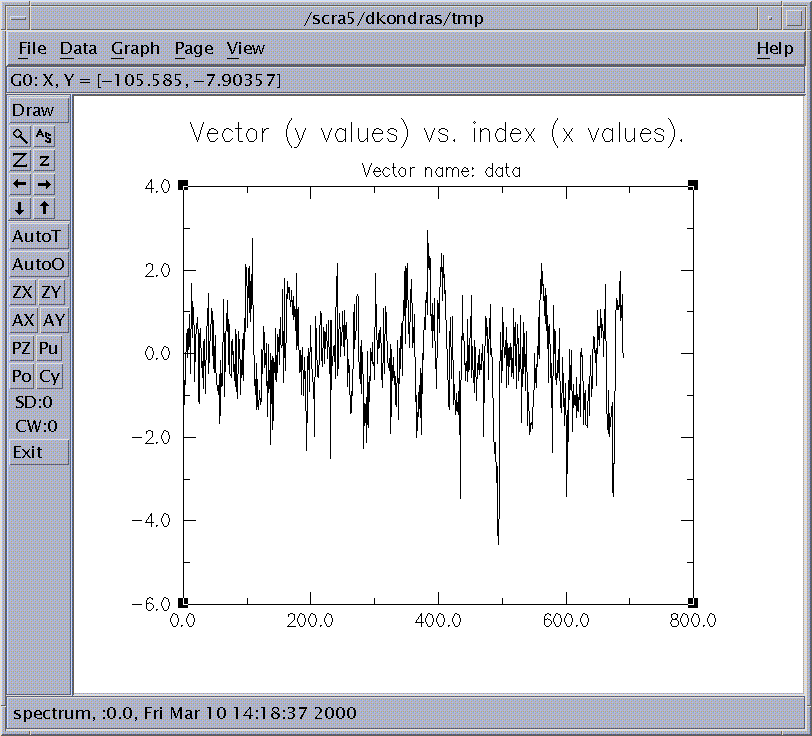Toggle the AutoT option
Viewport: 812px width, 736px height.
click(39, 237)
